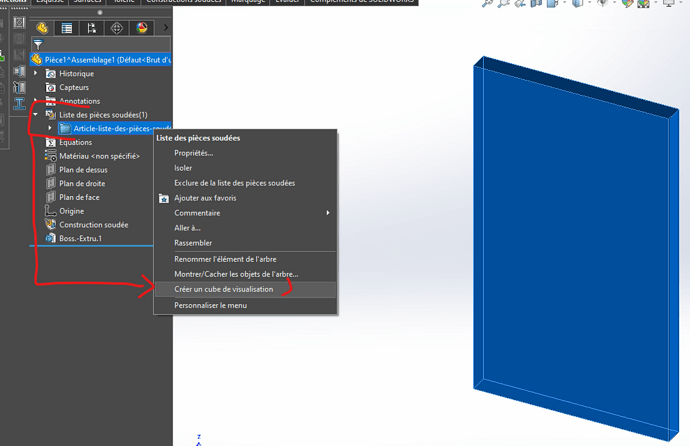Click Isoler in the context menu
The image size is (690, 446).
tap(183, 168)
